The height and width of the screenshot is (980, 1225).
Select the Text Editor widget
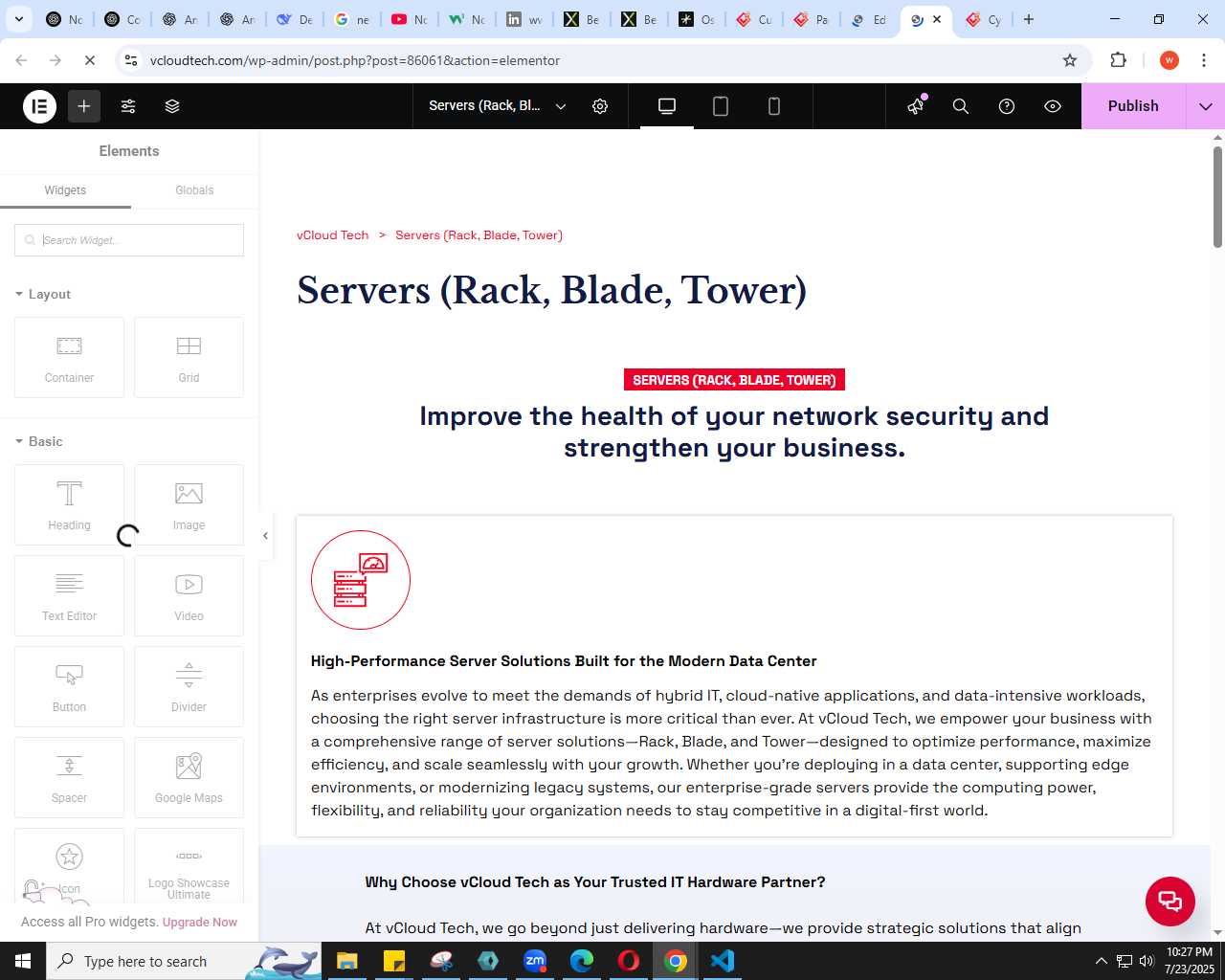[69, 595]
